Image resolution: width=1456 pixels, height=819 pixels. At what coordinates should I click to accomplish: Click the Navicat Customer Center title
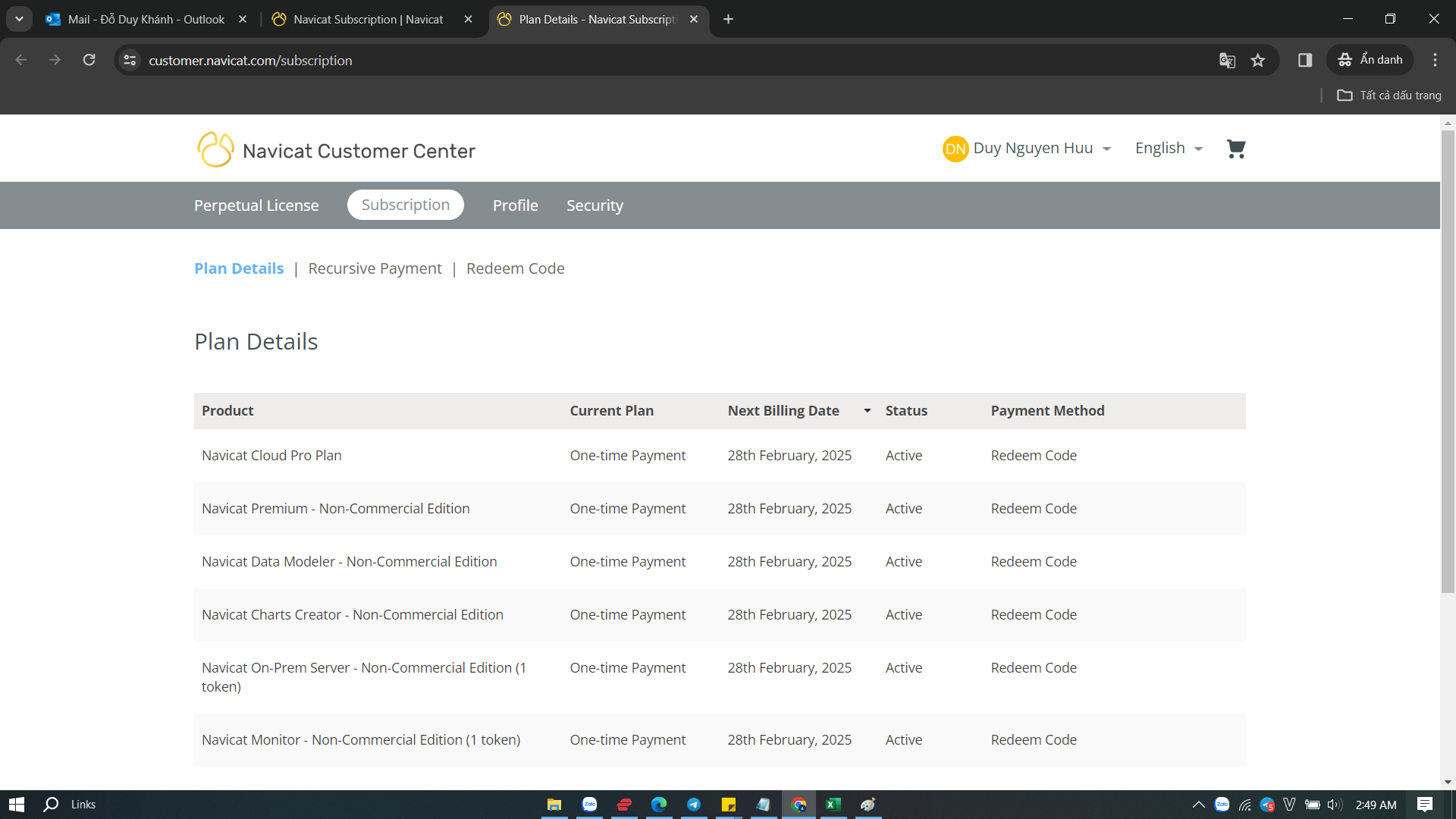(359, 151)
